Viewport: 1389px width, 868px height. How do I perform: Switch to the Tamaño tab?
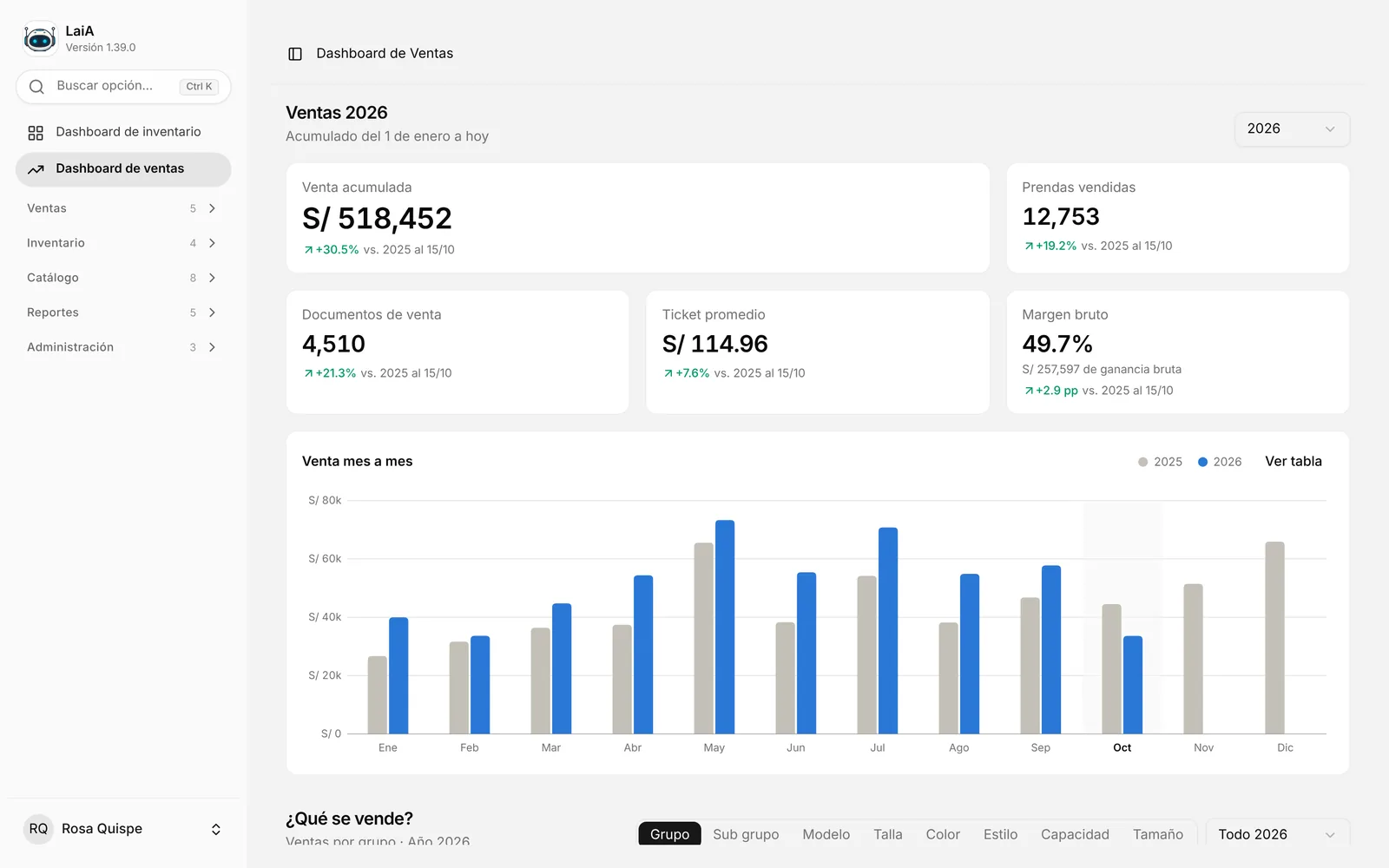click(1157, 834)
